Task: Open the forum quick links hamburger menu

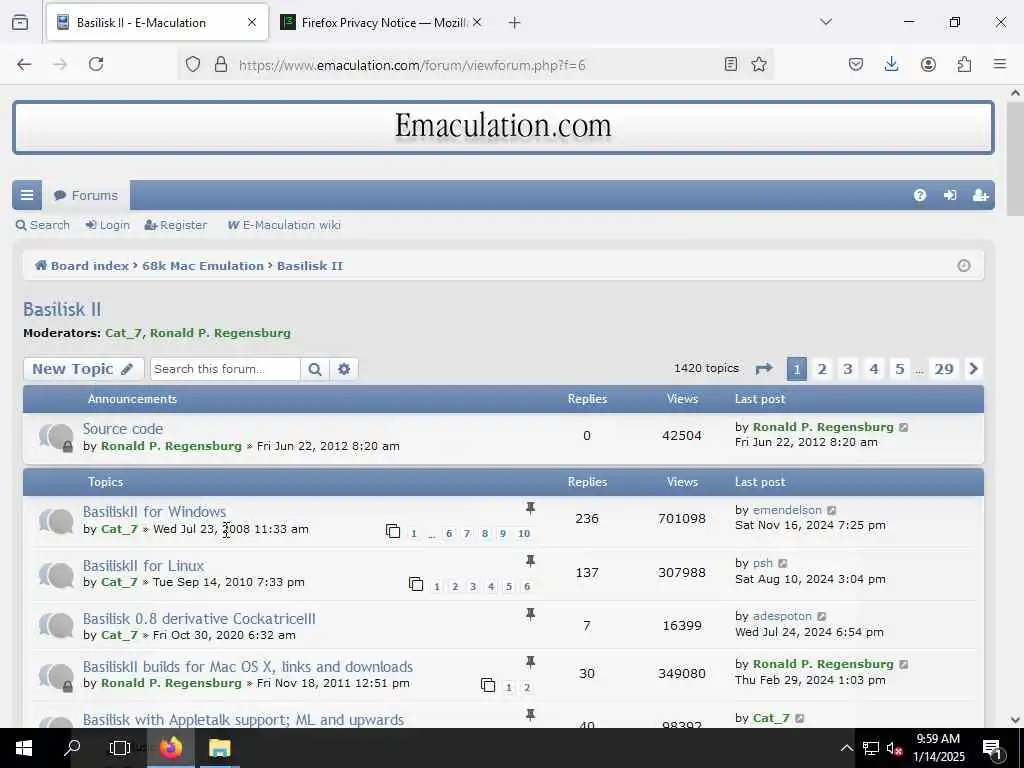Action: pos(27,195)
